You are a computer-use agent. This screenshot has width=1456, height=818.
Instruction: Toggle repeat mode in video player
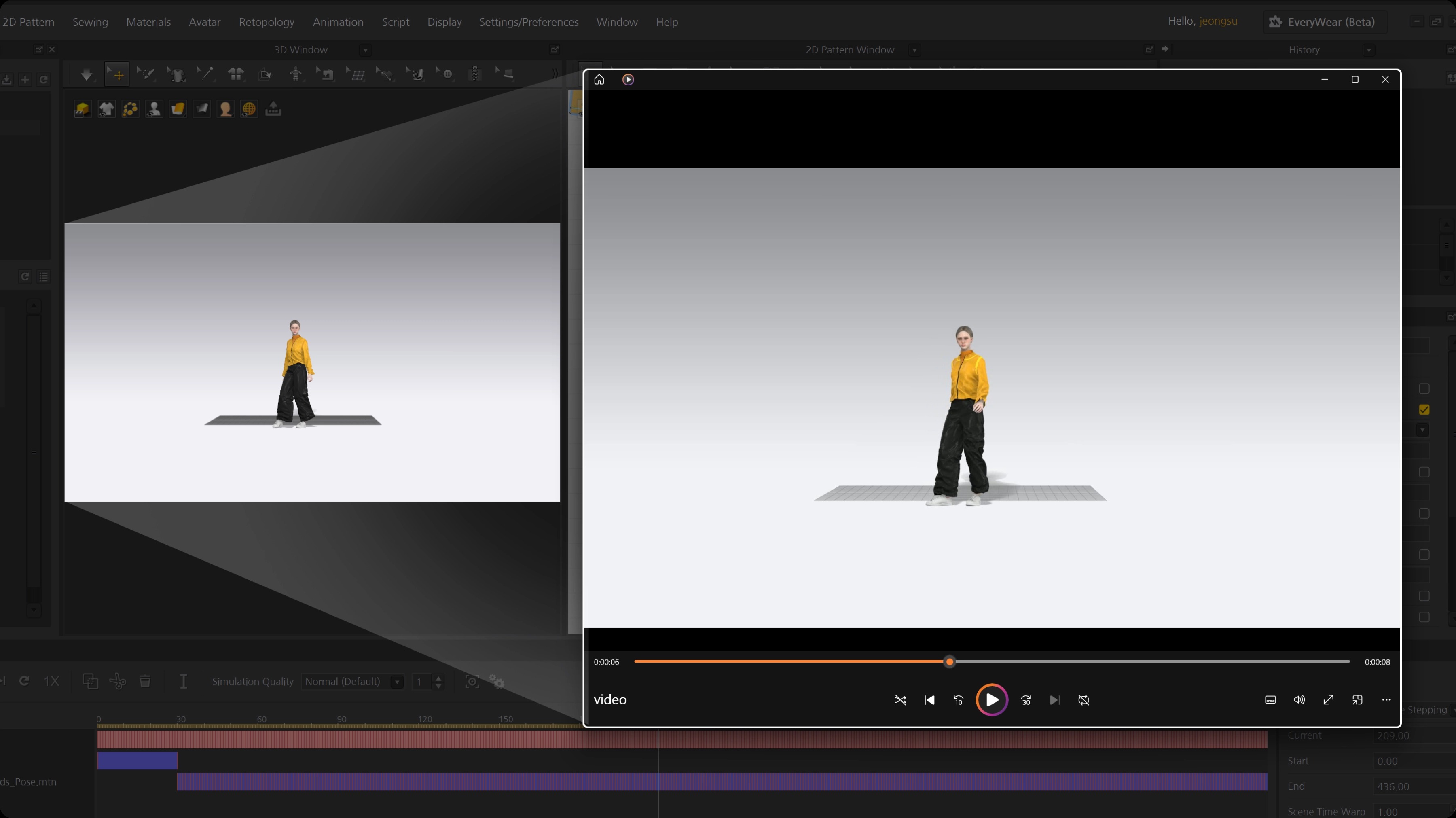(1084, 700)
